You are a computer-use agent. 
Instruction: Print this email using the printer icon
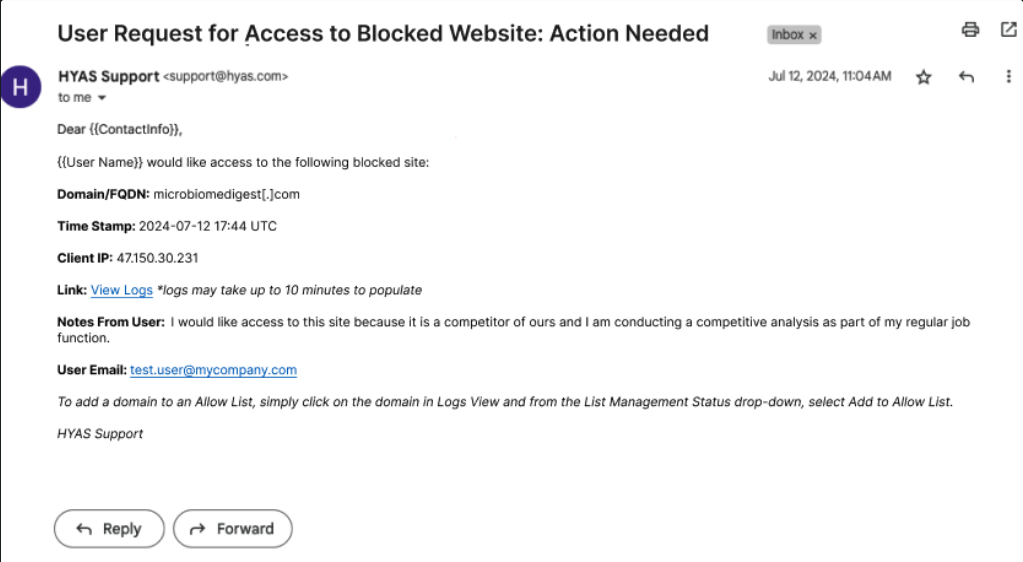pyautogui.click(x=970, y=30)
